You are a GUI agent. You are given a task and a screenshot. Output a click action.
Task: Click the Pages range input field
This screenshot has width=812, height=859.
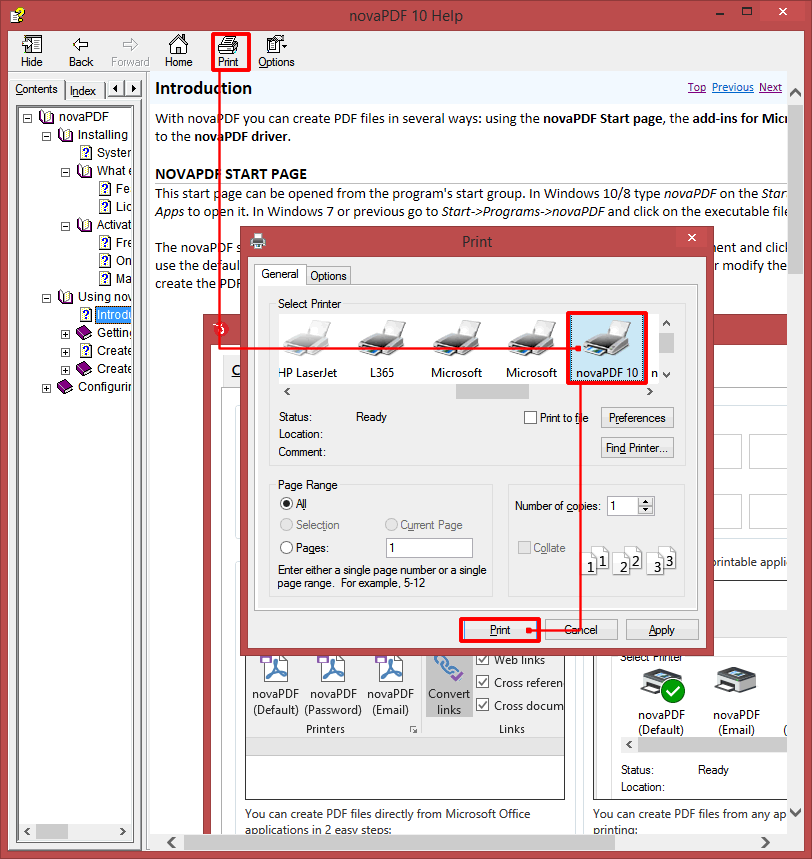pos(429,548)
